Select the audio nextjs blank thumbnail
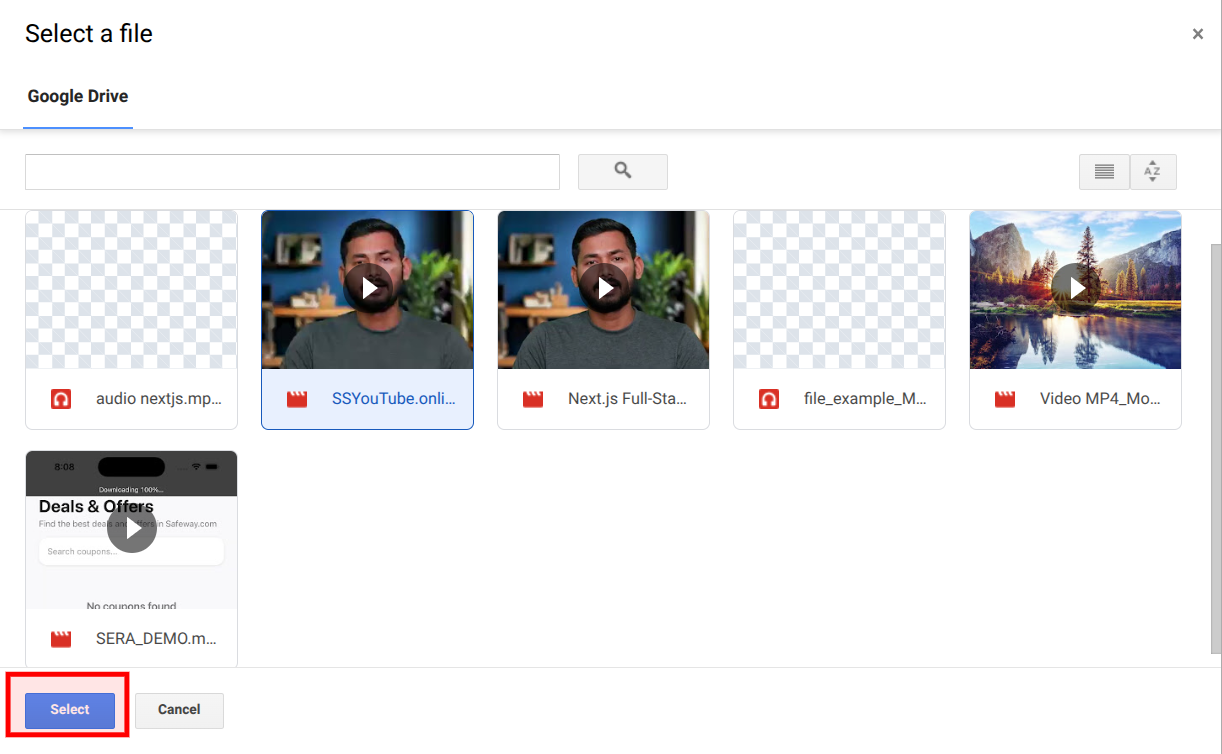 [131, 290]
